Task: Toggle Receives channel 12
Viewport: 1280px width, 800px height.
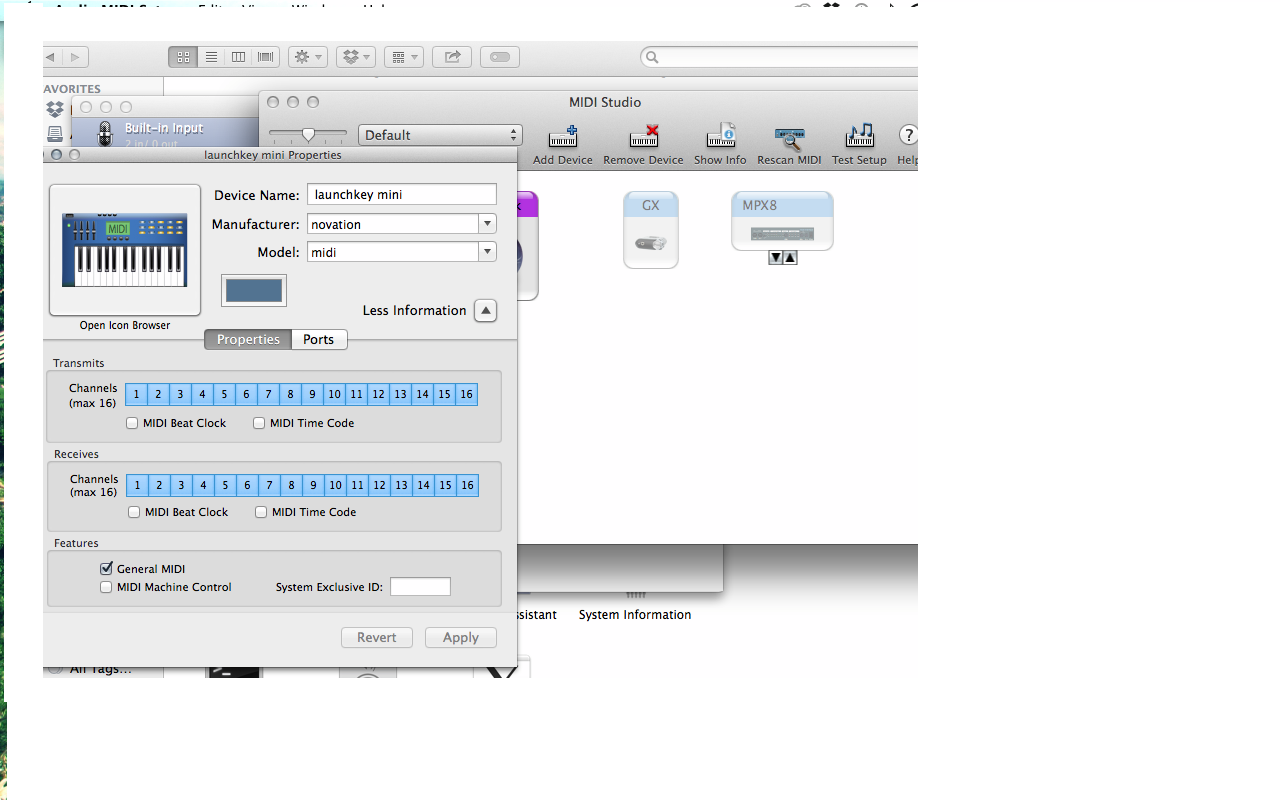Action: click(379, 485)
